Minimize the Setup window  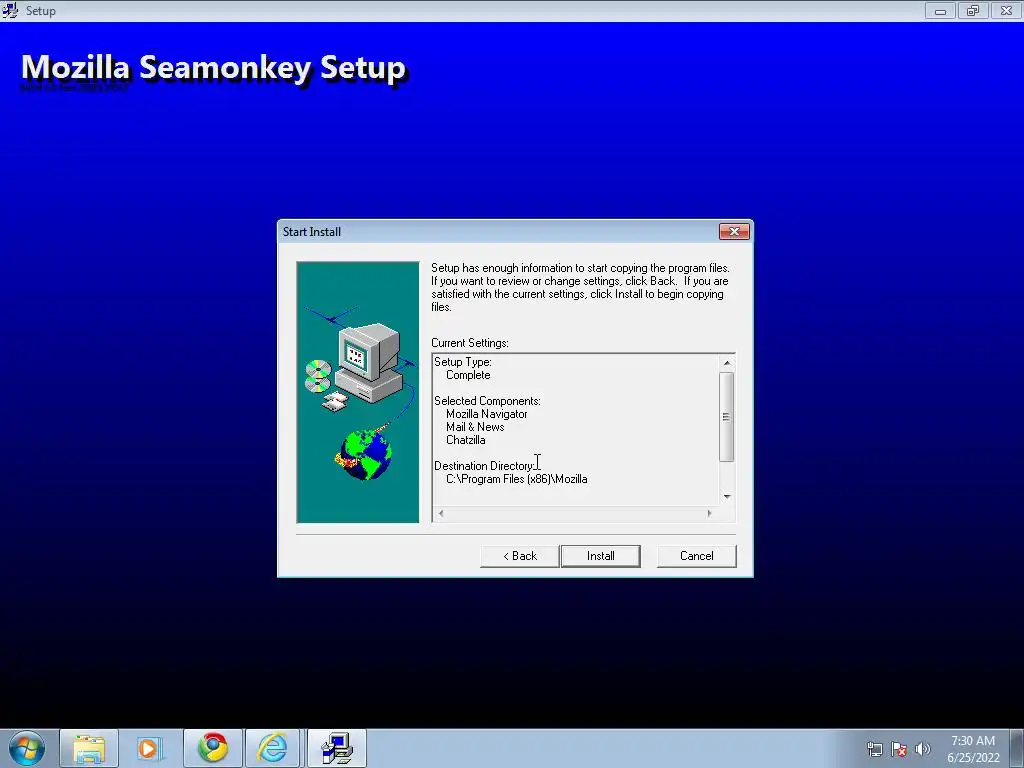[x=940, y=10]
